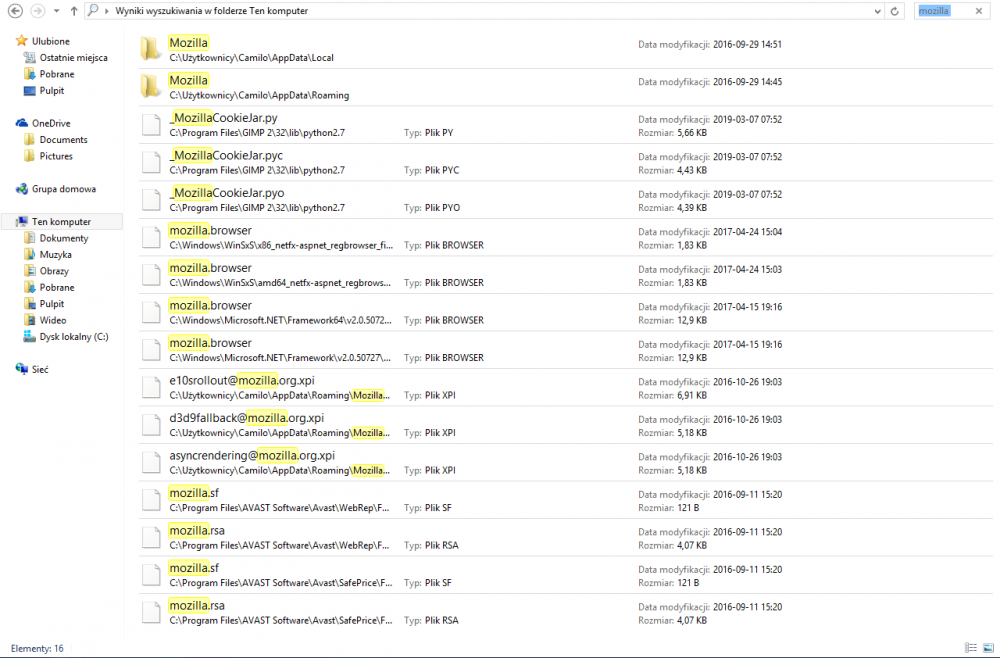The height and width of the screenshot is (658, 1000).
Task: Select the asyncrendering@mozilla.org.xpi file icon
Action: click(x=151, y=462)
